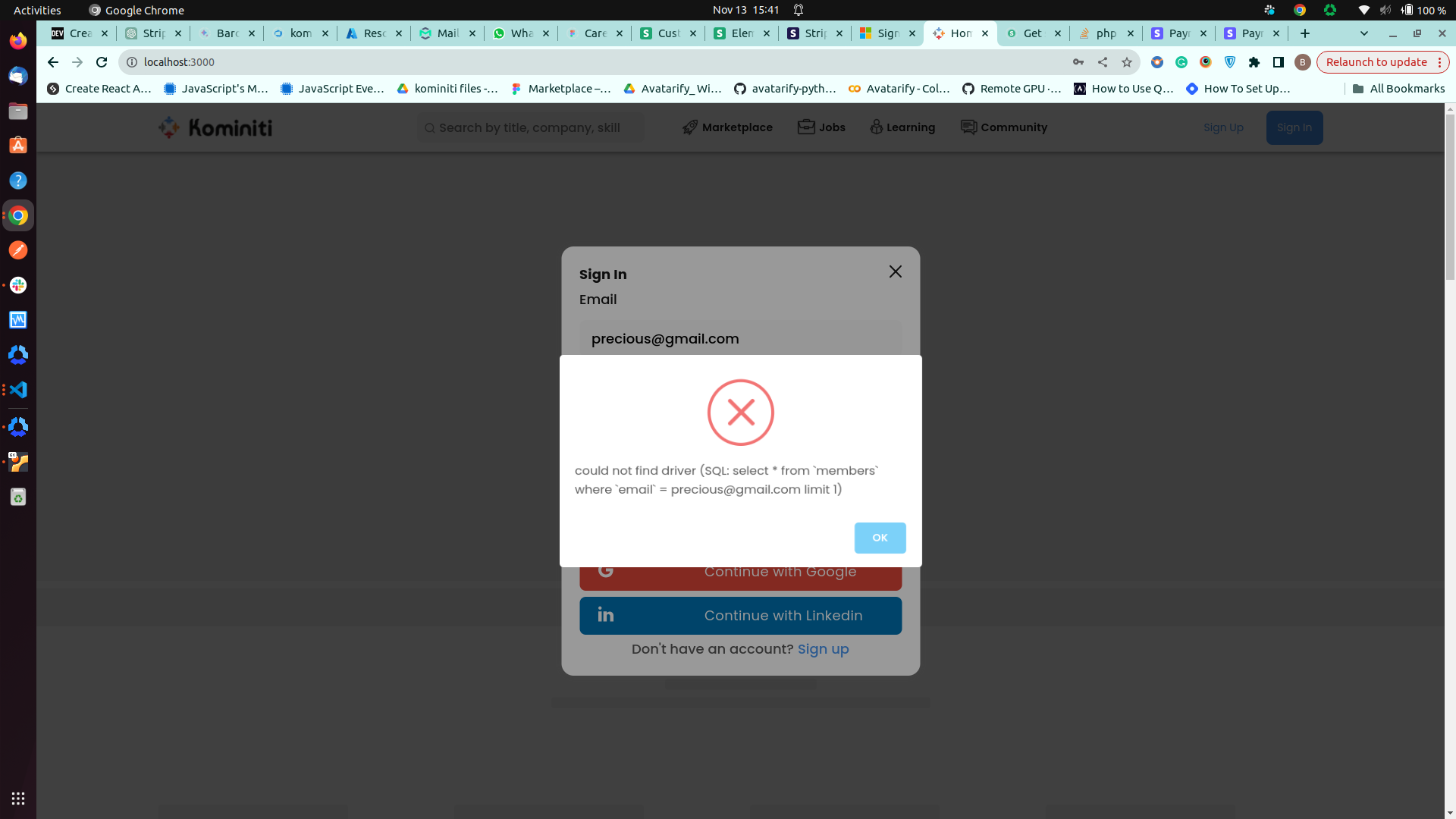This screenshot has height=819, width=1456.
Task: Bookmark this page with the star icon
Action: point(1127,62)
